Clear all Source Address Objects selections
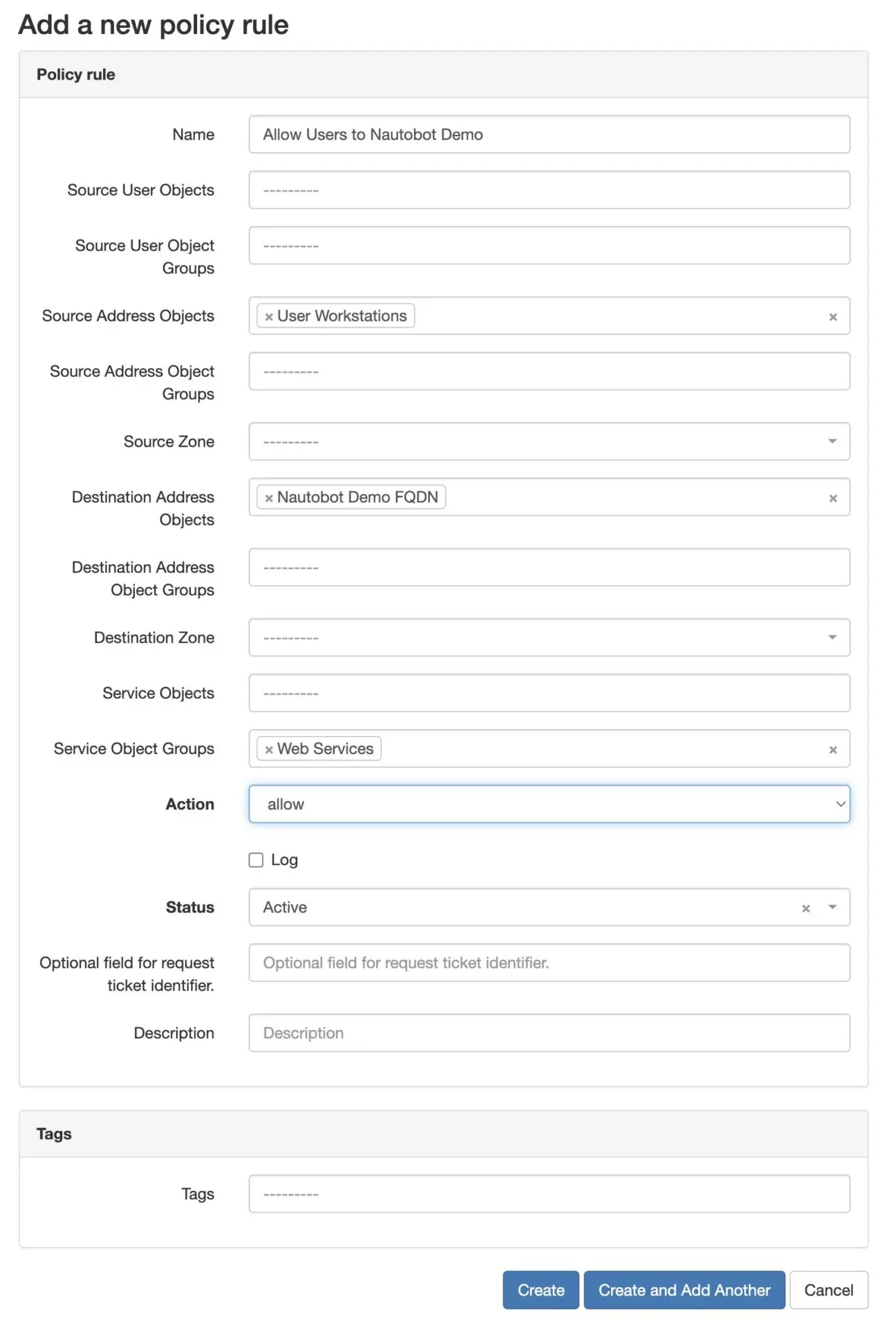 (x=833, y=317)
